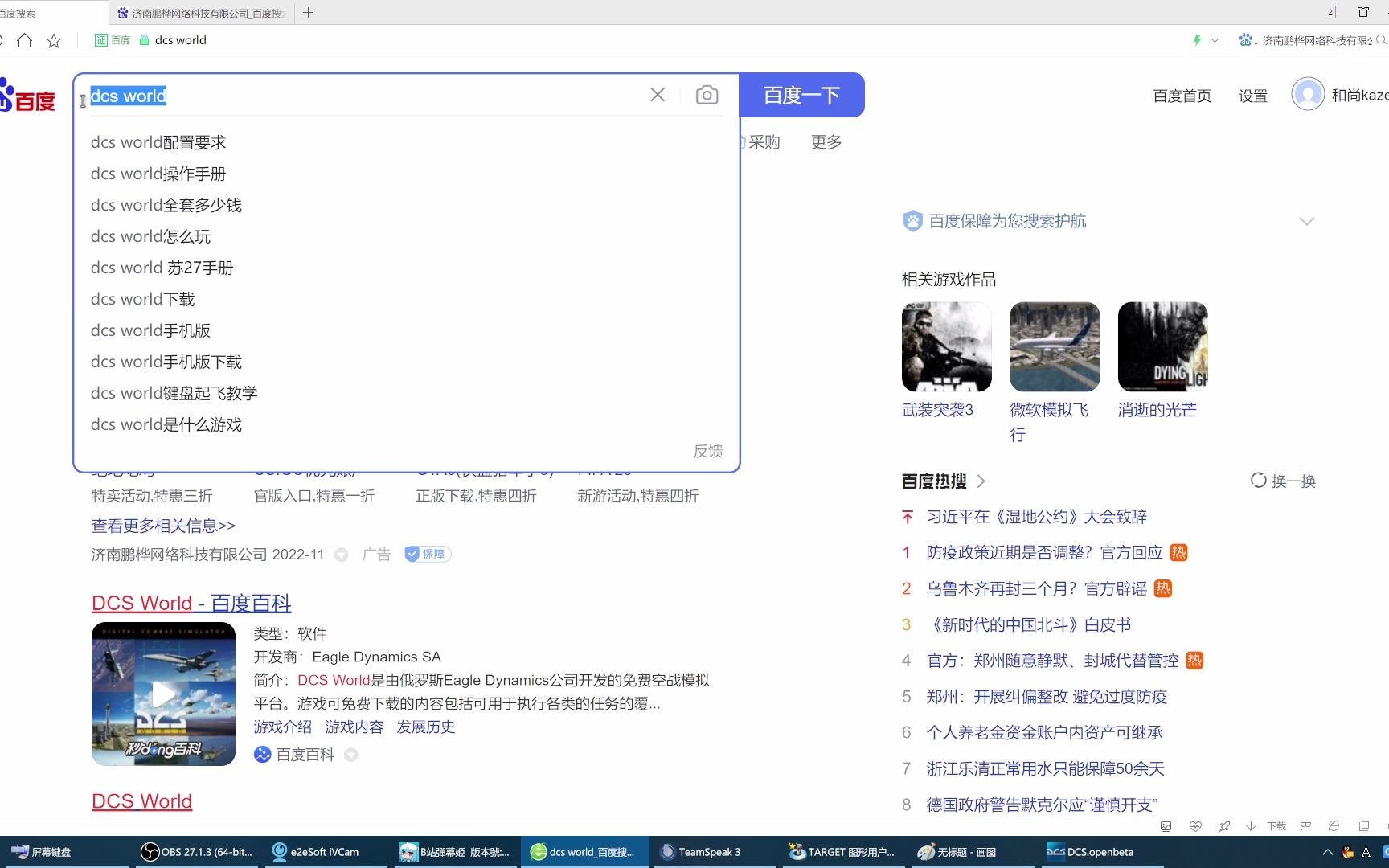
Task: Open the 更多 search category menu
Action: click(x=825, y=141)
